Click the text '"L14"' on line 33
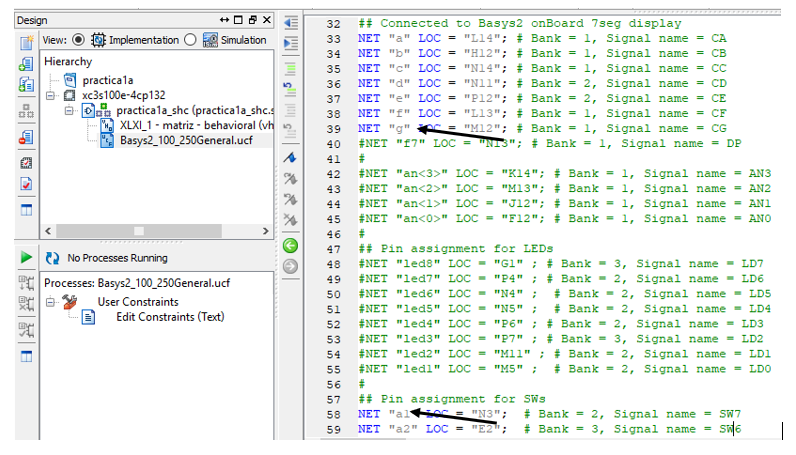 (x=482, y=38)
